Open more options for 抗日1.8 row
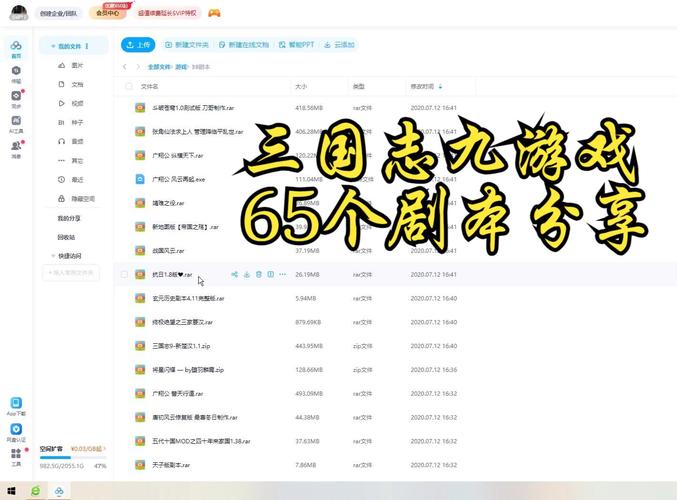677x500 pixels. click(x=282, y=274)
